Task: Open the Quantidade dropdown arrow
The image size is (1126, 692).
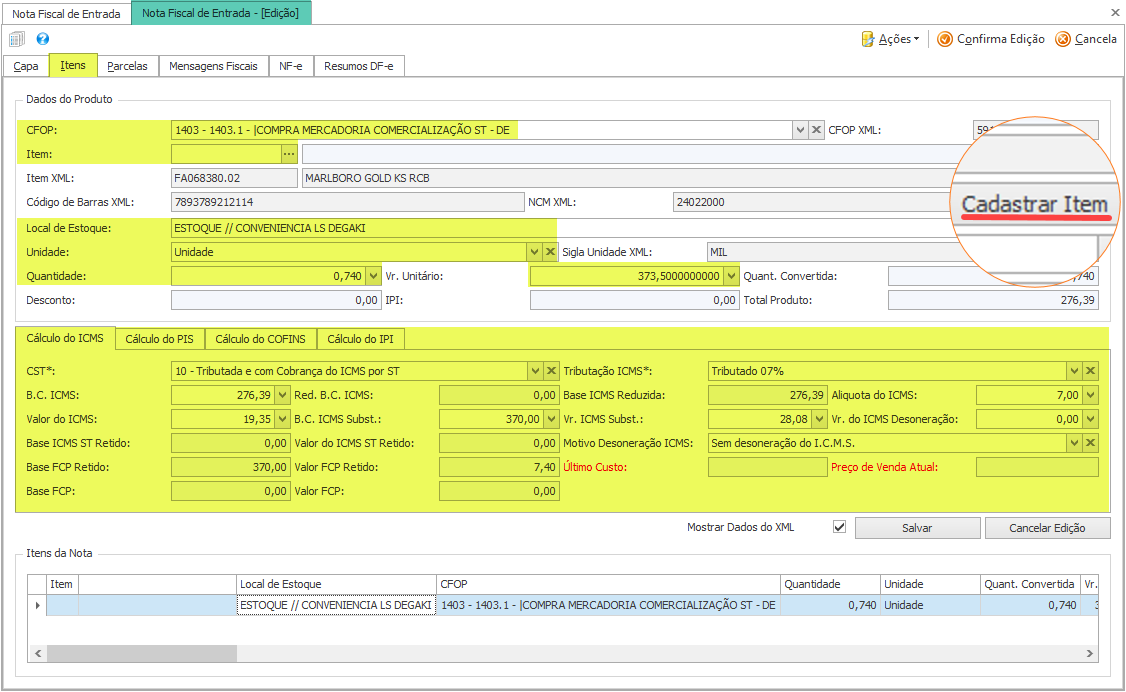Action: [x=373, y=276]
